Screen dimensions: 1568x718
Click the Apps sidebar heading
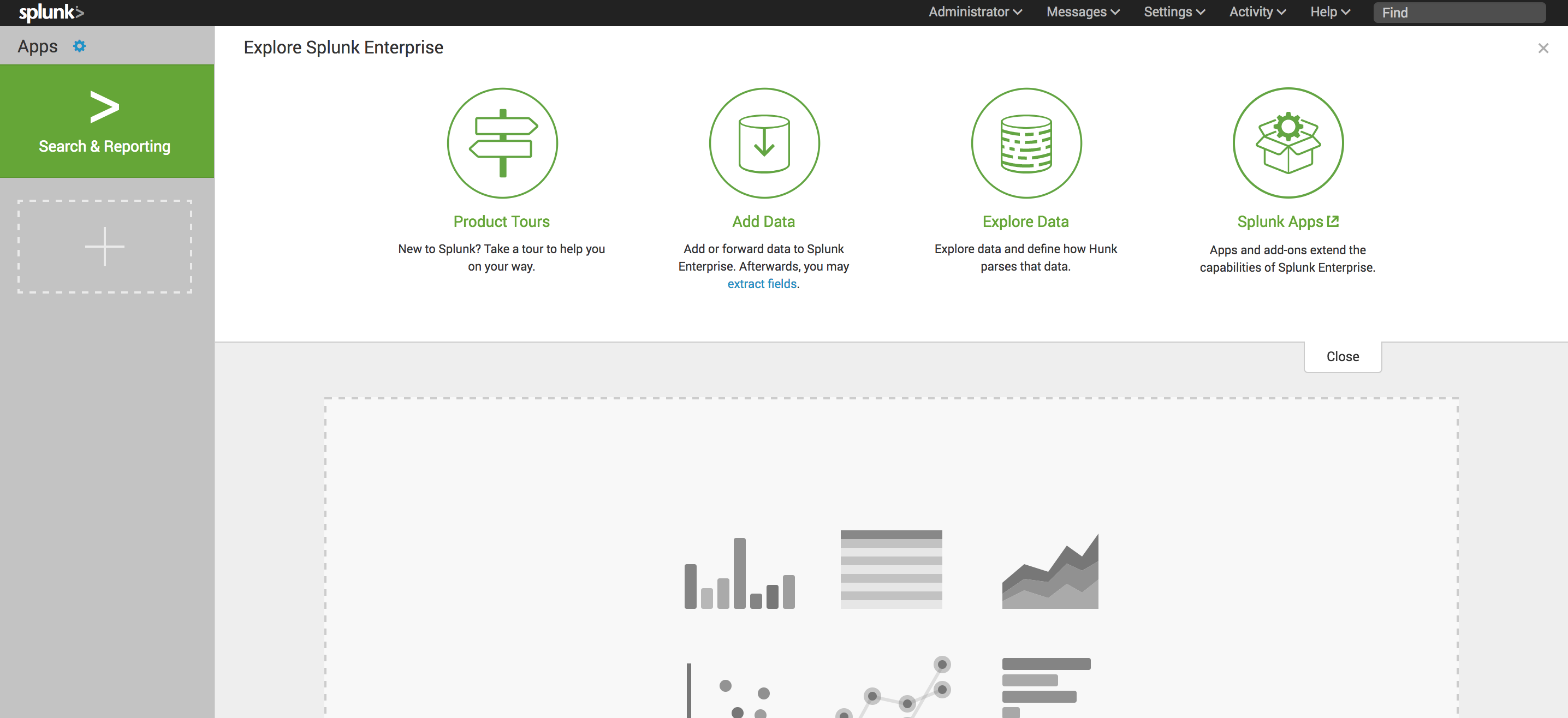[38, 46]
